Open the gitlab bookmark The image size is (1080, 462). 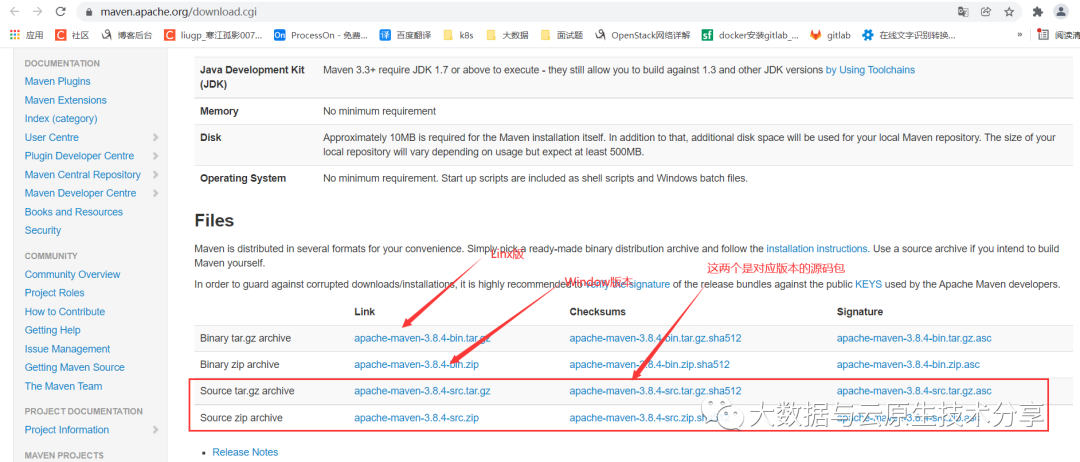[830, 35]
